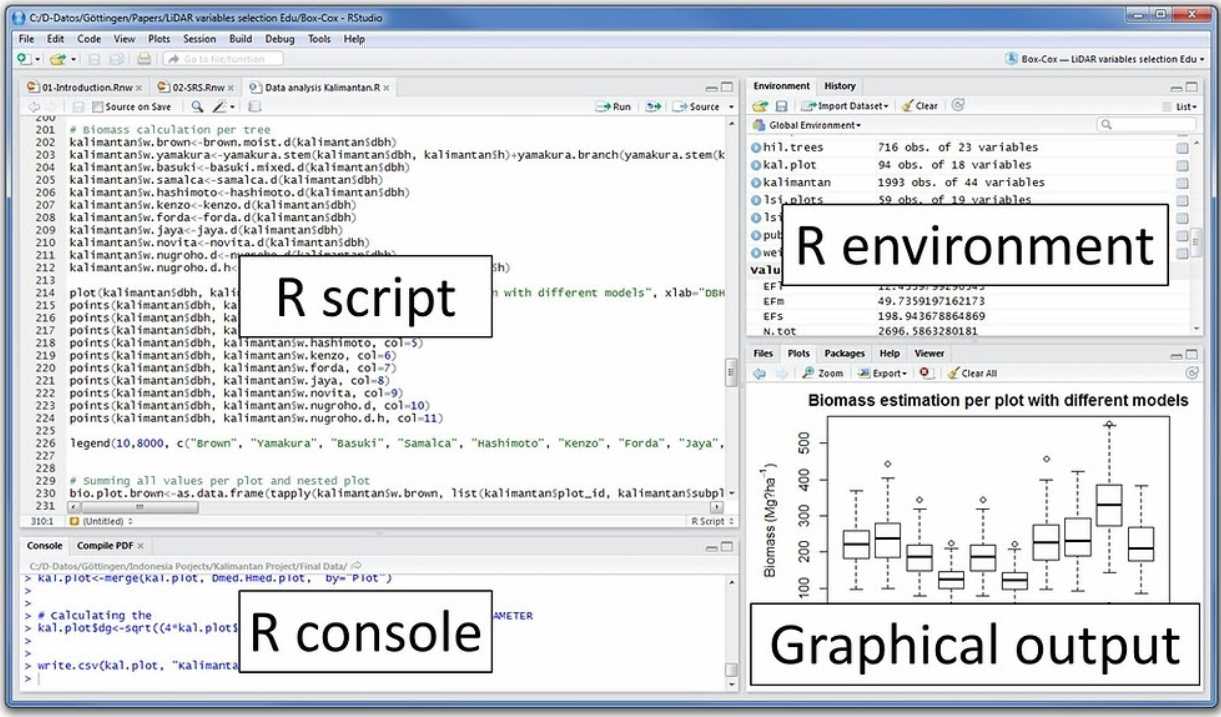Open the Tools menu
The width and height of the screenshot is (1221, 717).
click(x=319, y=39)
